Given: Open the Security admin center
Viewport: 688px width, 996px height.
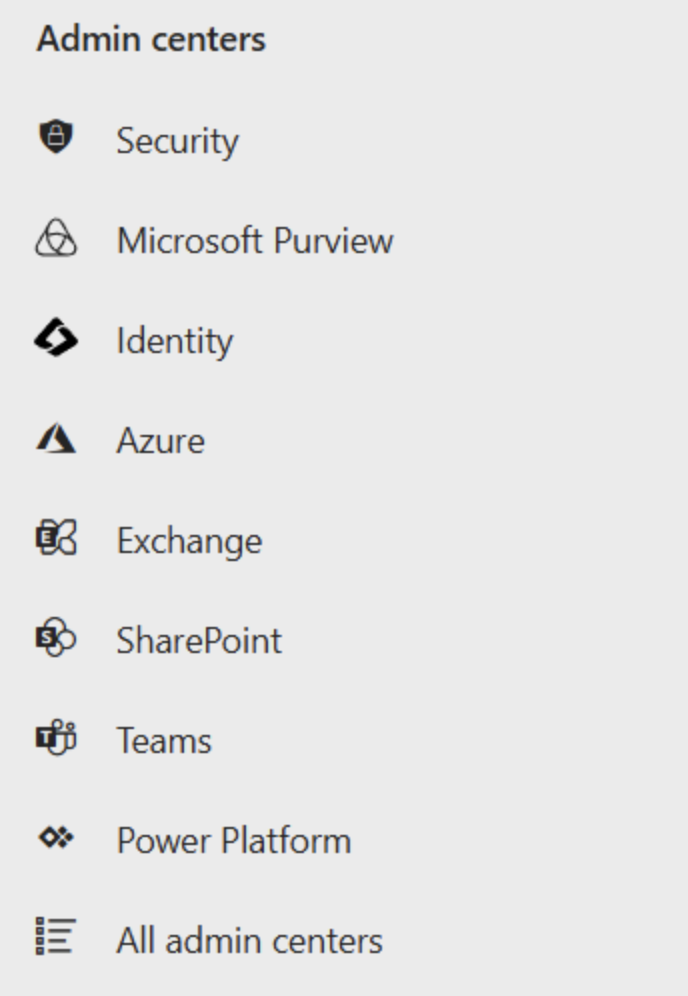Looking at the screenshot, I should [178, 140].
